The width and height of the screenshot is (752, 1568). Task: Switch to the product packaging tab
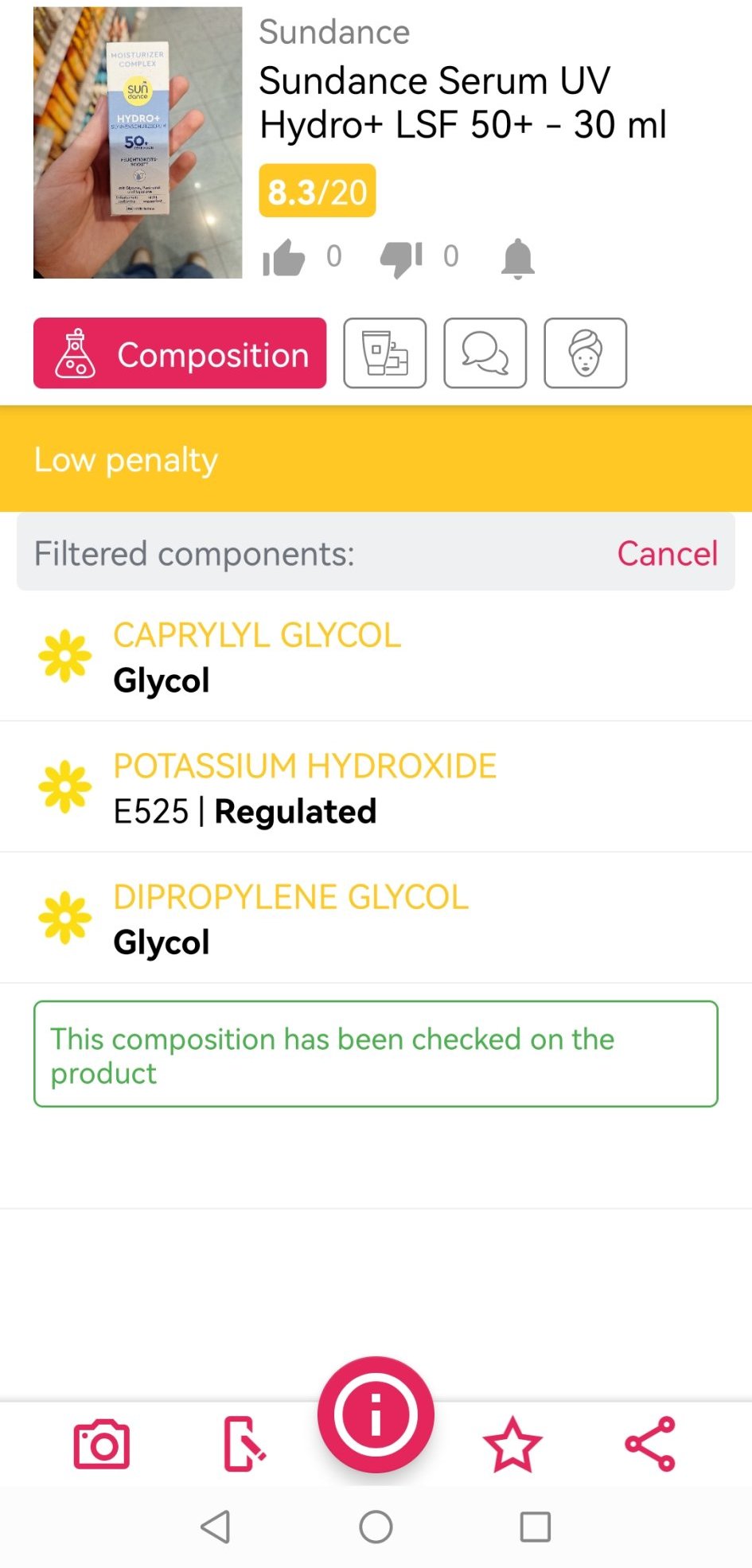(x=385, y=353)
